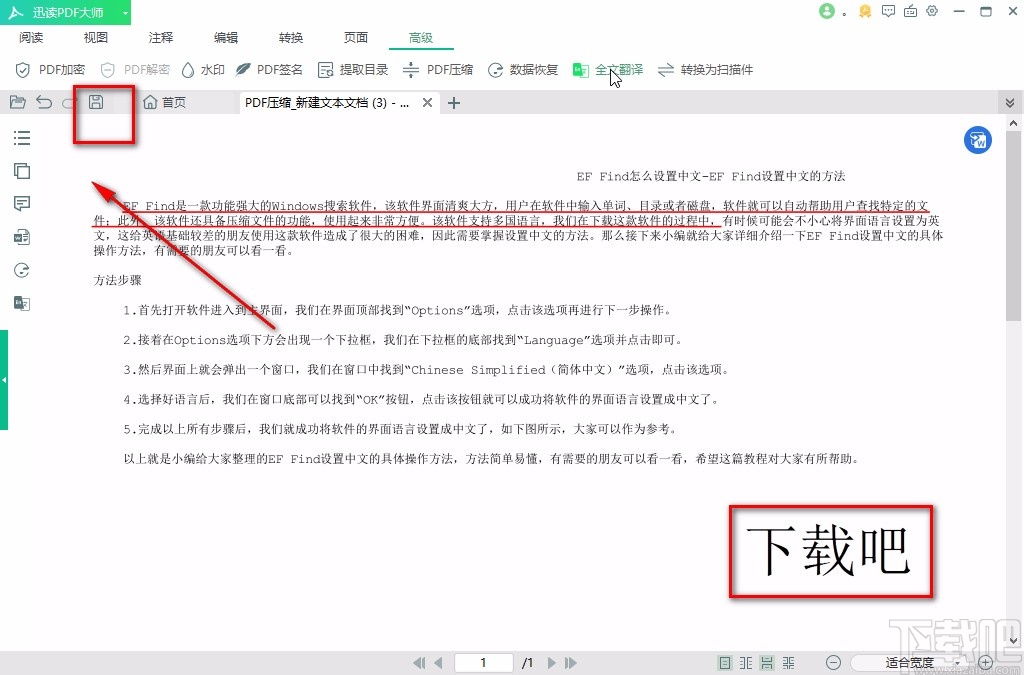
Task: Open the comments panel icon
Action: pos(21,203)
